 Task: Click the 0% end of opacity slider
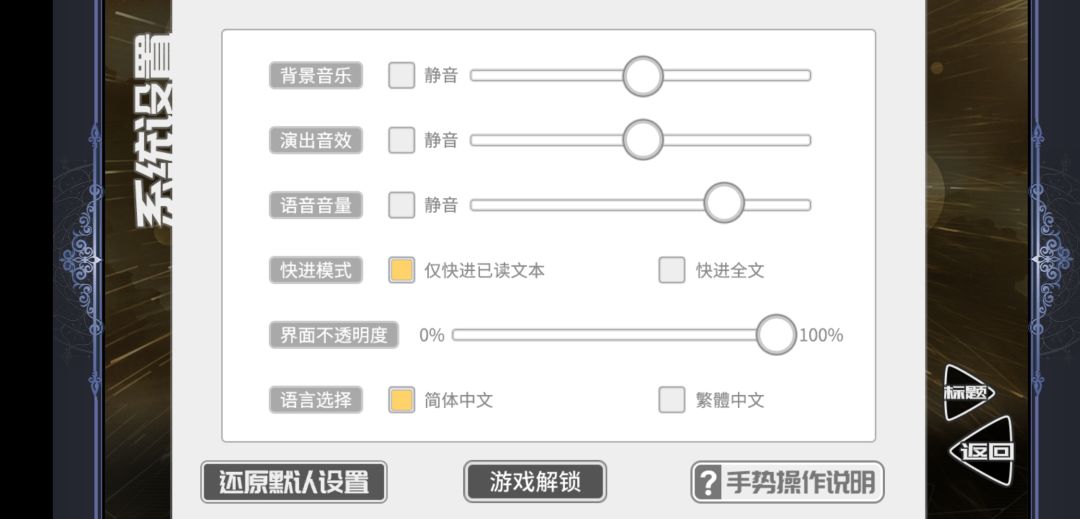[x=432, y=336]
